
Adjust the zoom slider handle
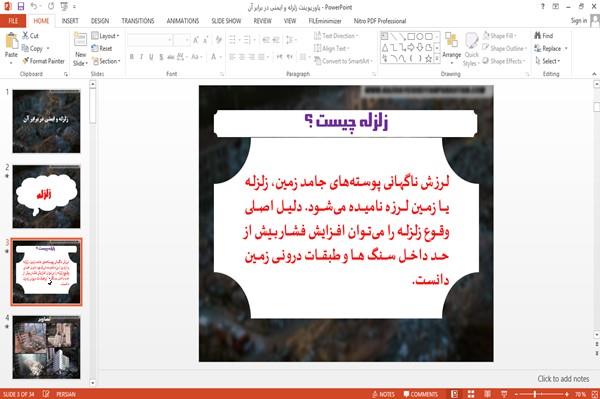tap(535, 394)
